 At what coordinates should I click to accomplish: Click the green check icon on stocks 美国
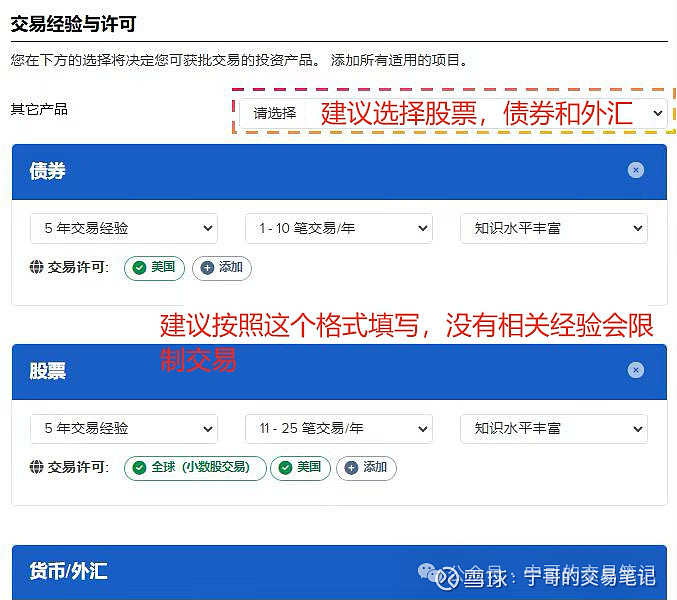[285, 468]
